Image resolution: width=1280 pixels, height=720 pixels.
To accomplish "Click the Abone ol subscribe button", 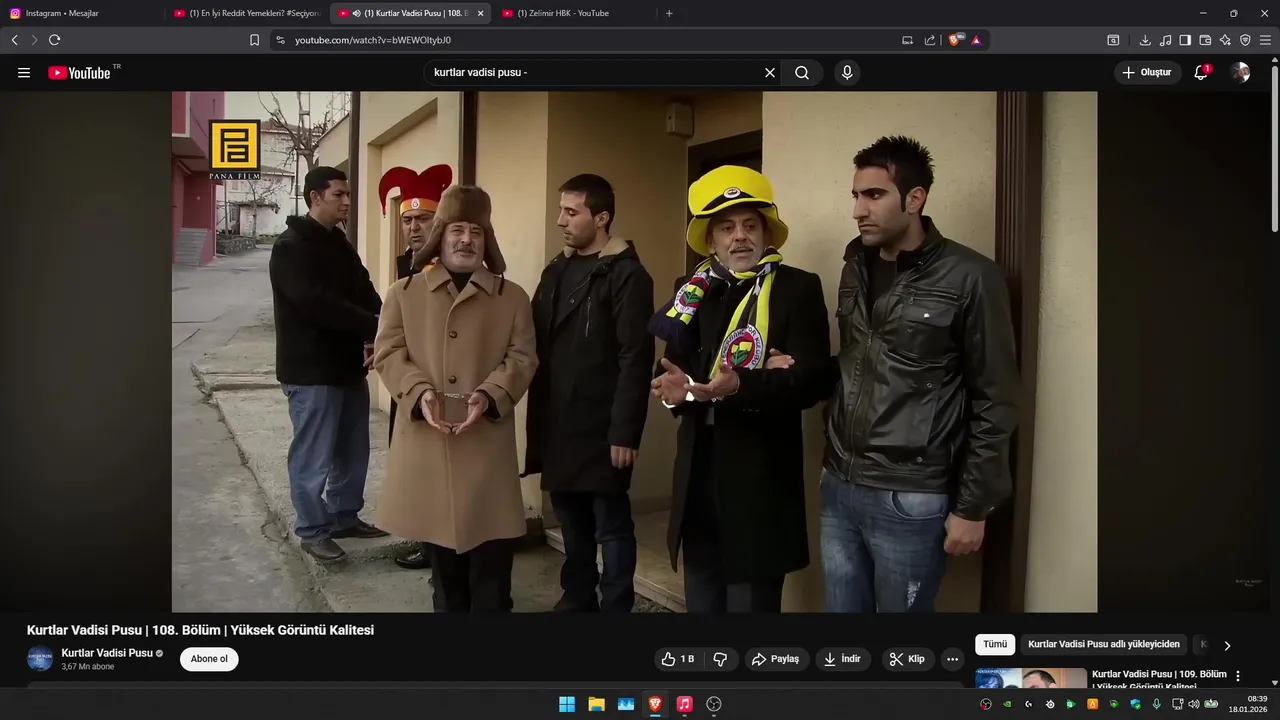I will 209,659.
